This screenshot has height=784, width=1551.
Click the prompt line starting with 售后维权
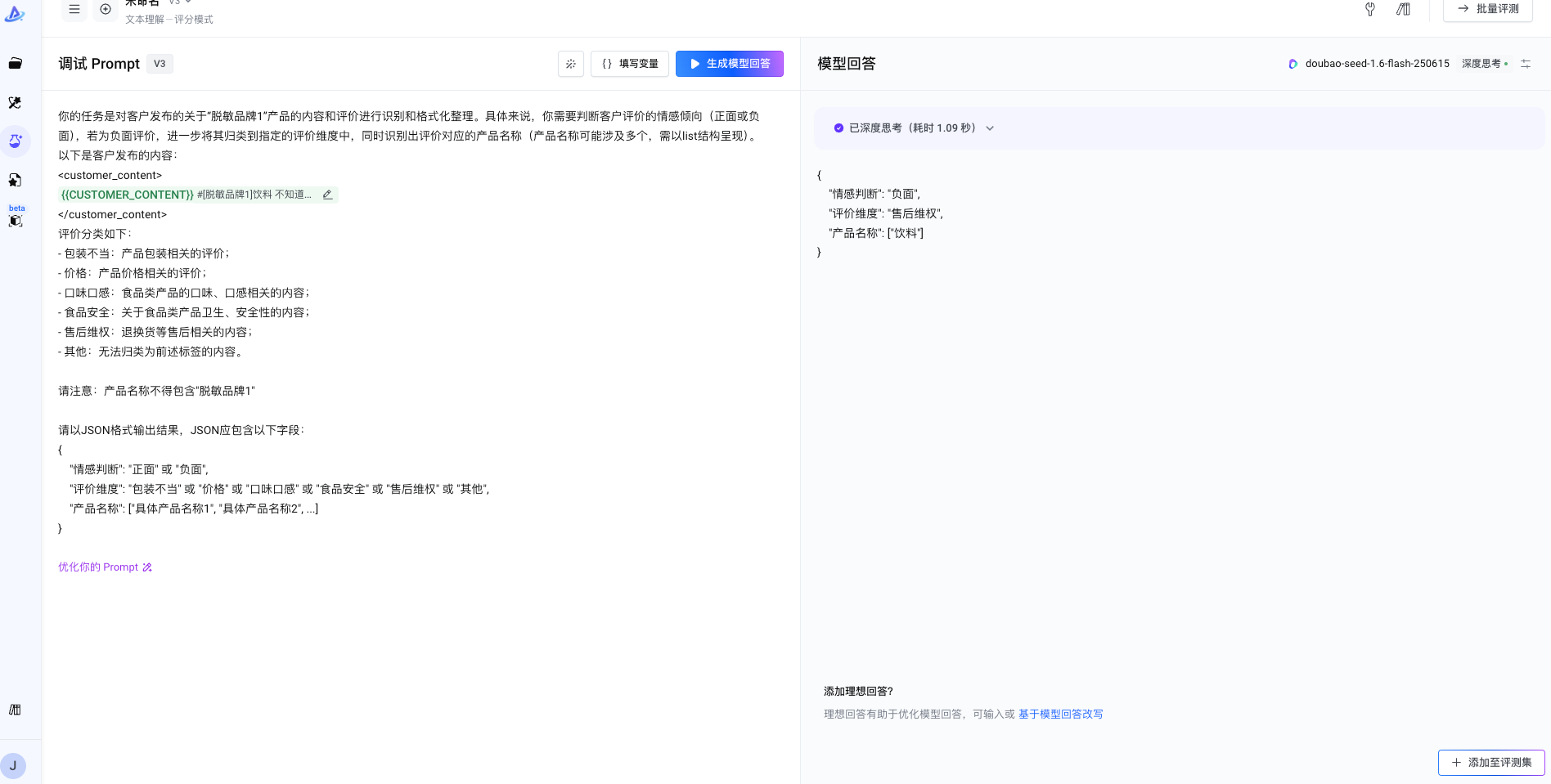click(x=155, y=332)
